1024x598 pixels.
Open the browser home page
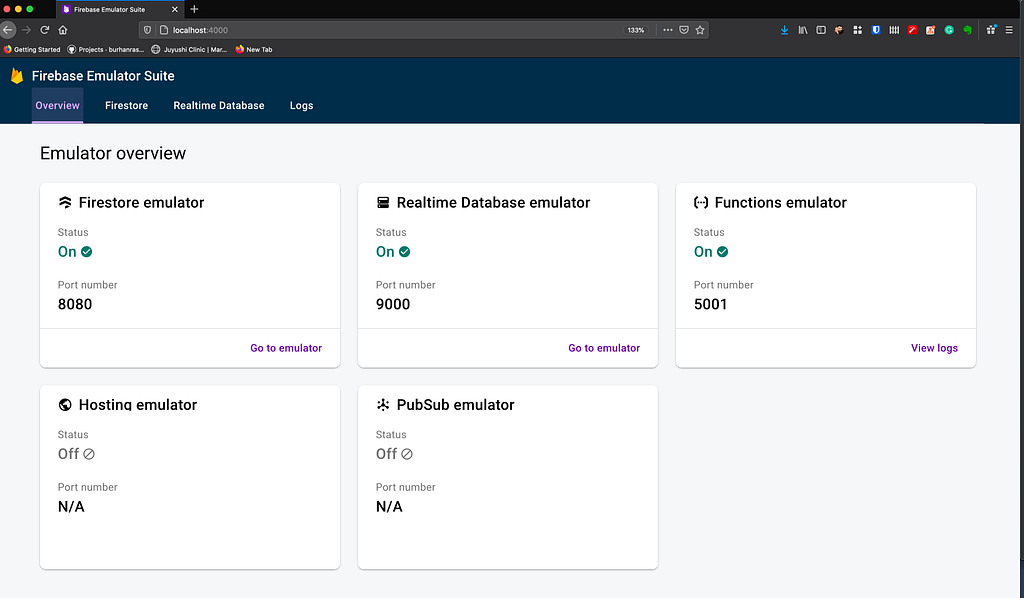point(63,30)
